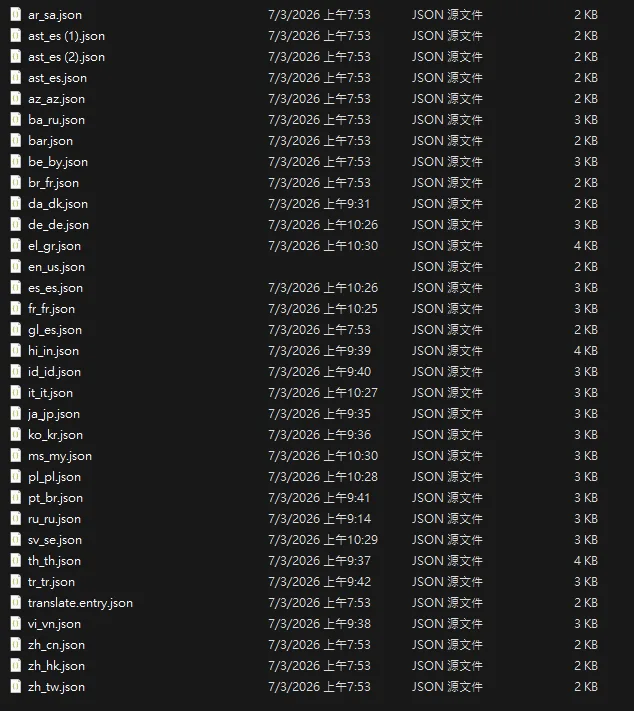Click the ast_es (2).json file name
634x711 pixels.
click(66, 57)
